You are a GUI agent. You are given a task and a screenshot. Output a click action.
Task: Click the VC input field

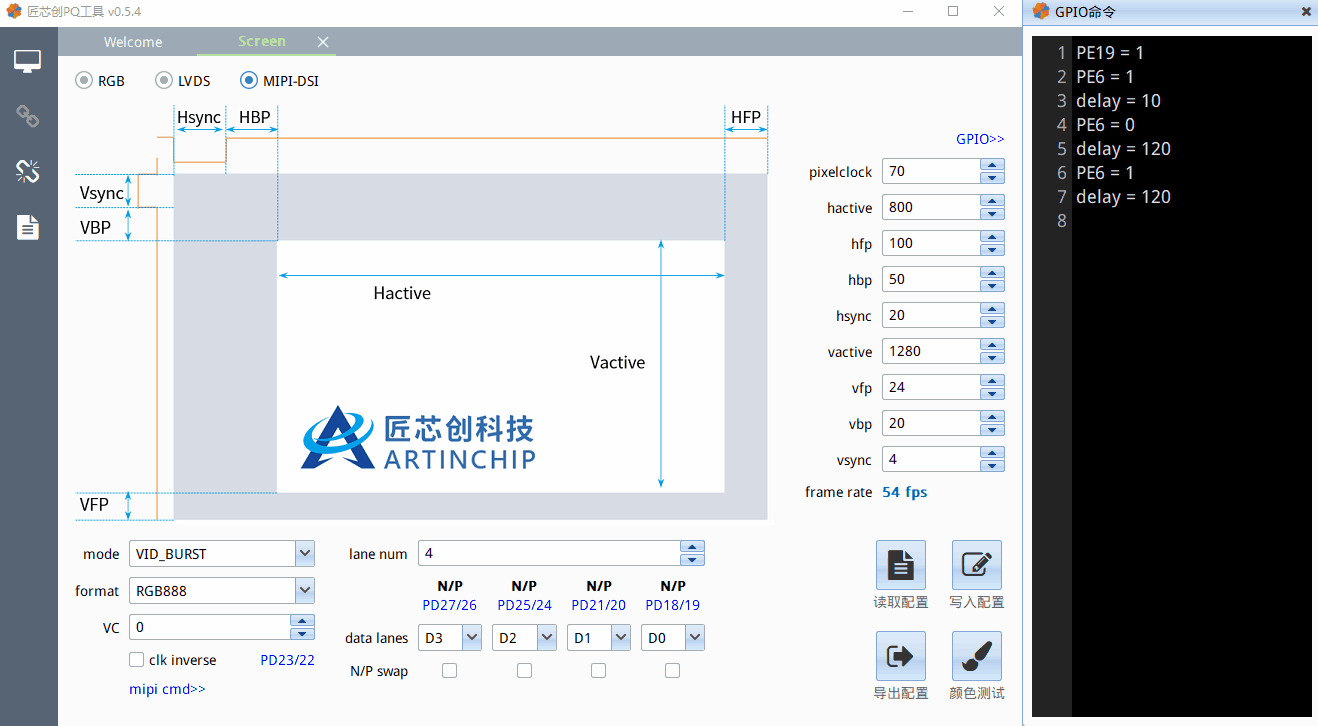click(209, 627)
